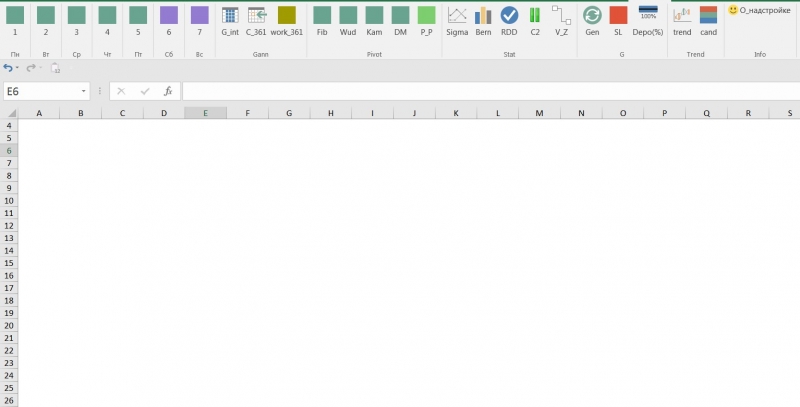800x407 pixels.
Task: Click the cand colored bars icon
Action: (x=708, y=15)
